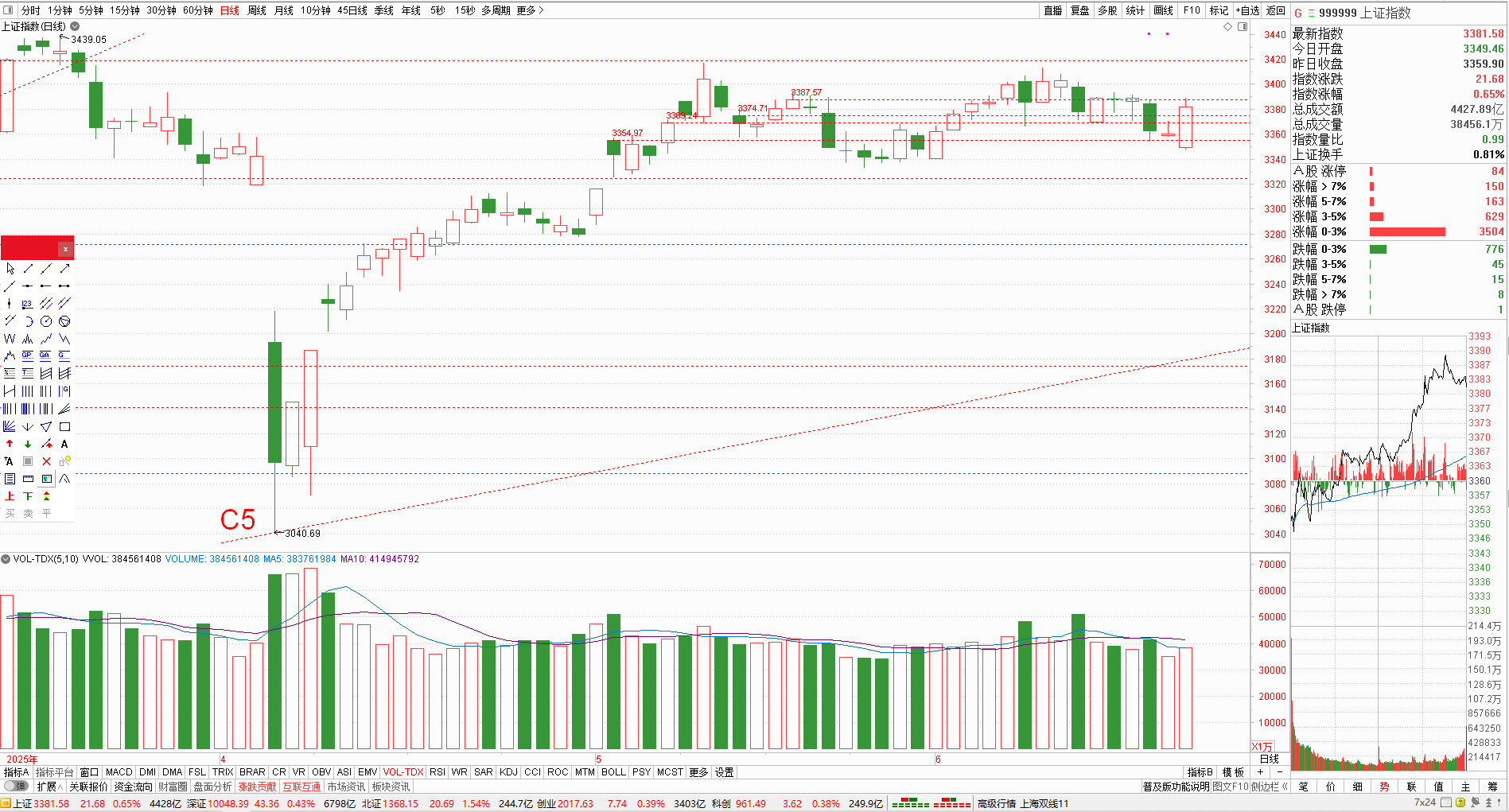Toggle the 势 trend tab
The width and height of the screenshot is (1509, 812).
tap(1384, 787)
